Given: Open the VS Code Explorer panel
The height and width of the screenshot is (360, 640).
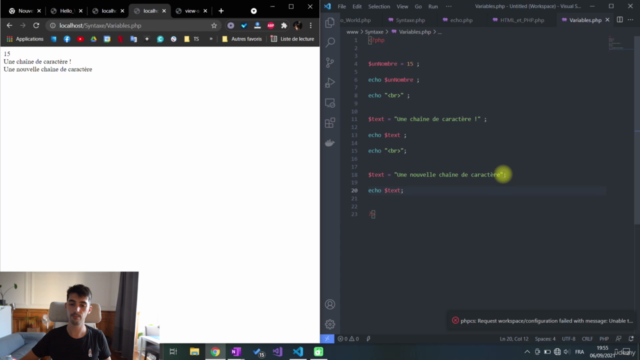Looking at the screenshot, I should click(330, 22).
